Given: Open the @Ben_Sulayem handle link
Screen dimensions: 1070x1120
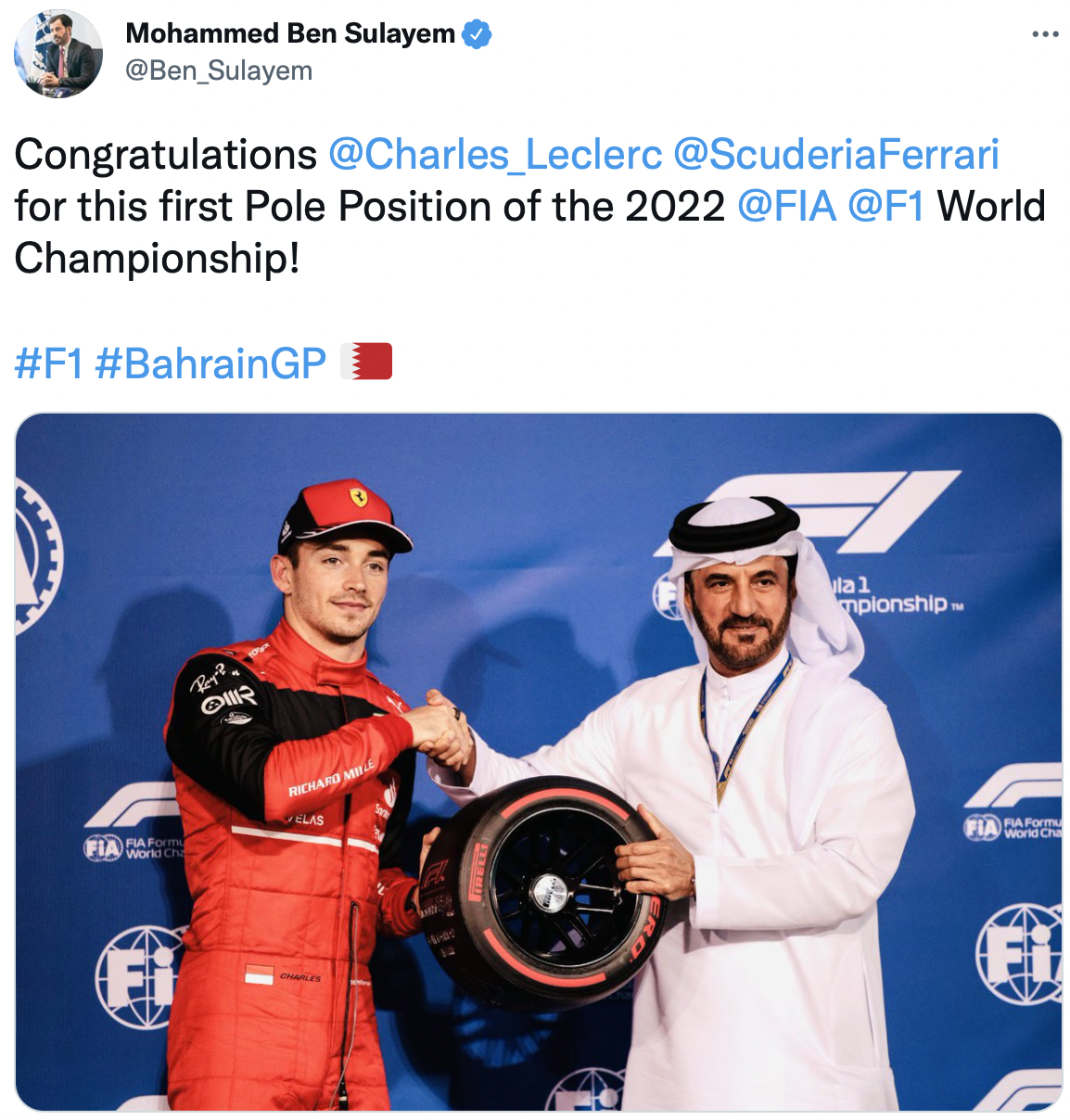Looking at the screenshot, I should coord(219,70).
